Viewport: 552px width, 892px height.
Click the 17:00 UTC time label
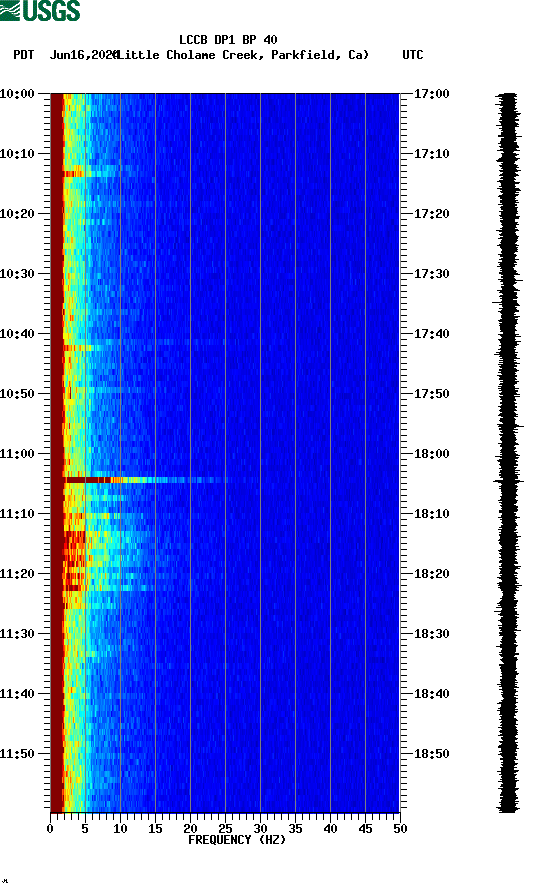pos(431,94)
